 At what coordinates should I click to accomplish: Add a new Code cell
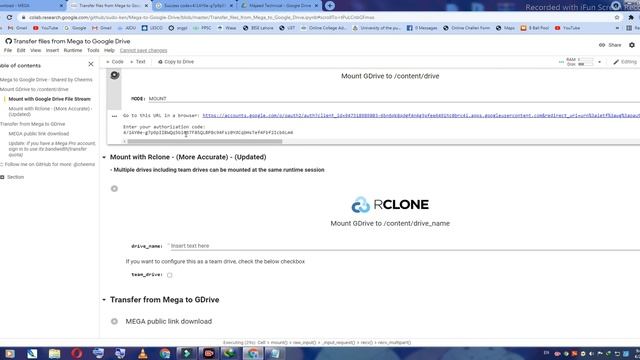click(115, 62)
